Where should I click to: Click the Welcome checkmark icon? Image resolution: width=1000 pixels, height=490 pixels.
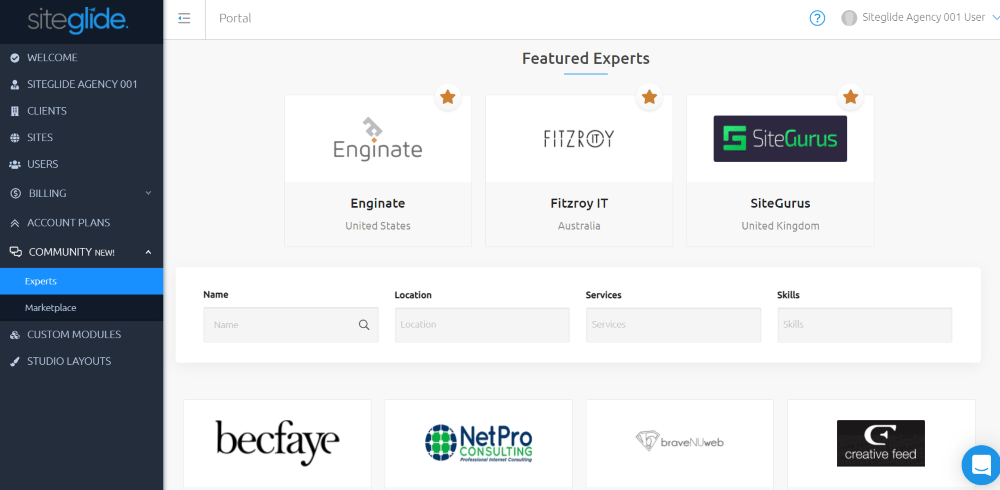coord(15,58)
